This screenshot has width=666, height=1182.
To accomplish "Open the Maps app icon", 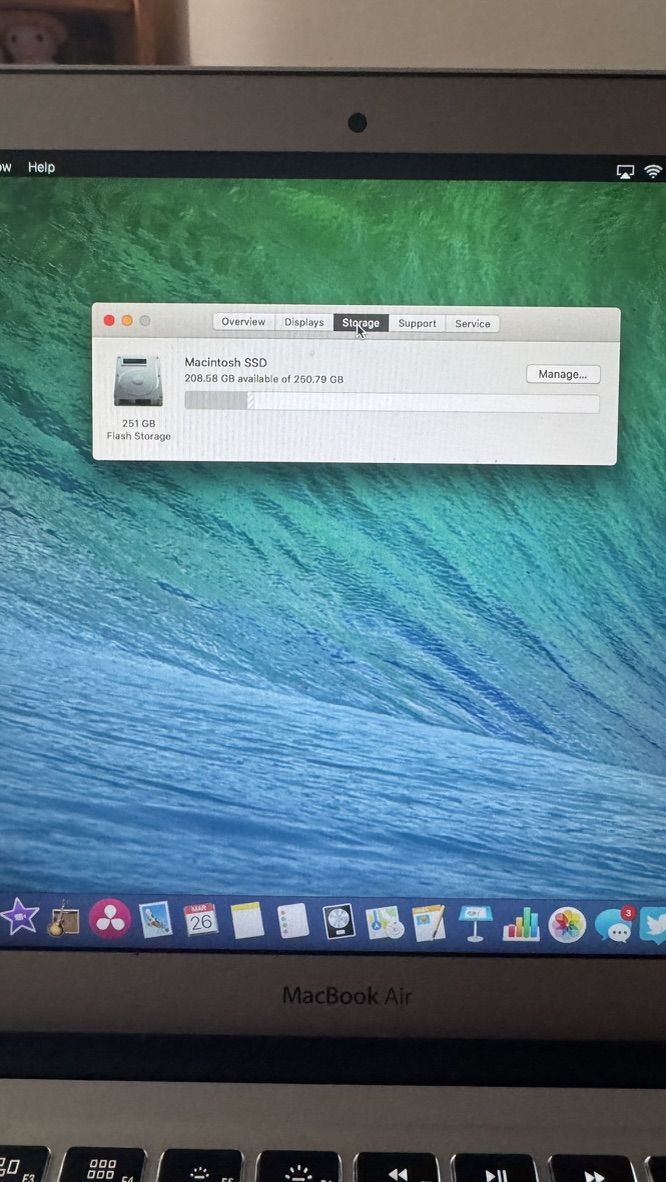I will pyautogui.click(x=384, y=922).
